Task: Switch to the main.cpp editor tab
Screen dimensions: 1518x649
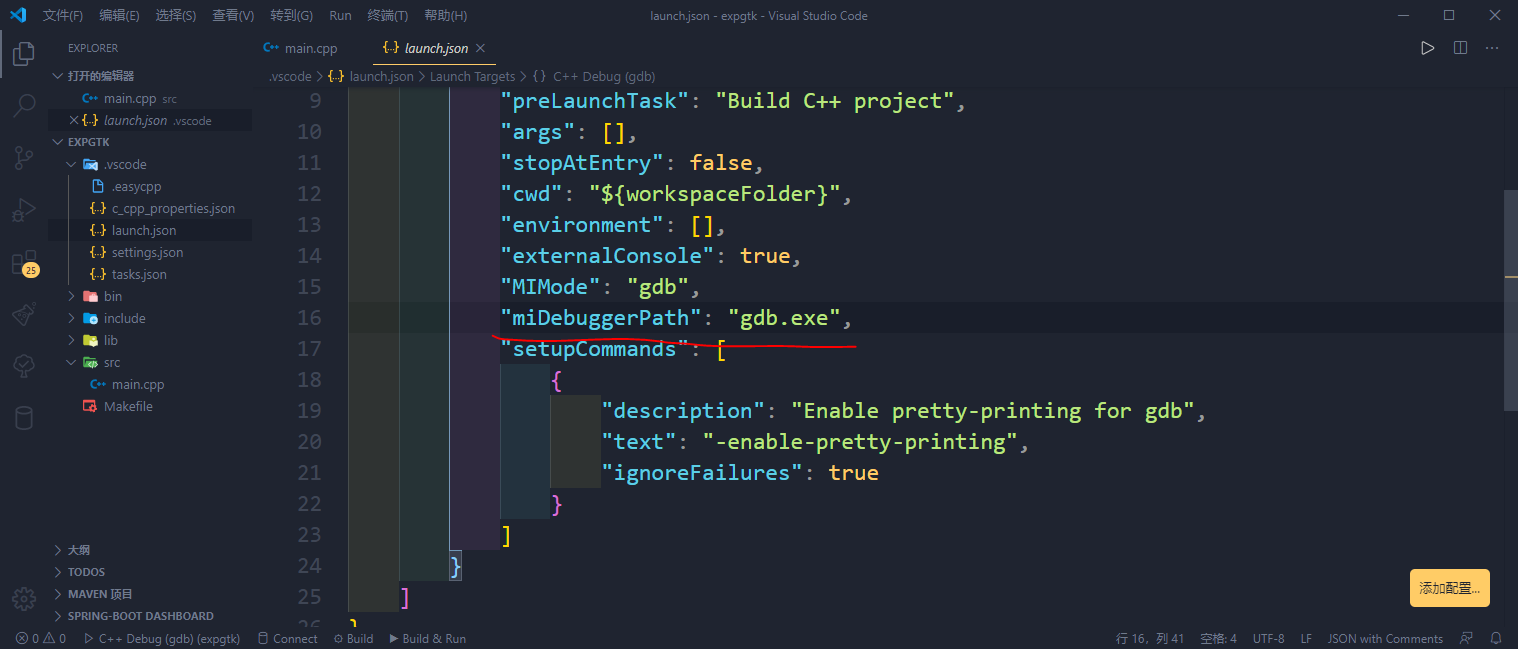Action: pyautogui.click(x=301, y=48)
